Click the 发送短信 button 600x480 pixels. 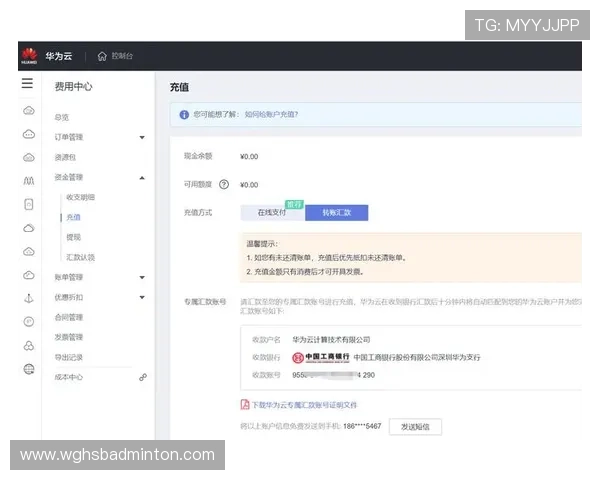point(415,427)
